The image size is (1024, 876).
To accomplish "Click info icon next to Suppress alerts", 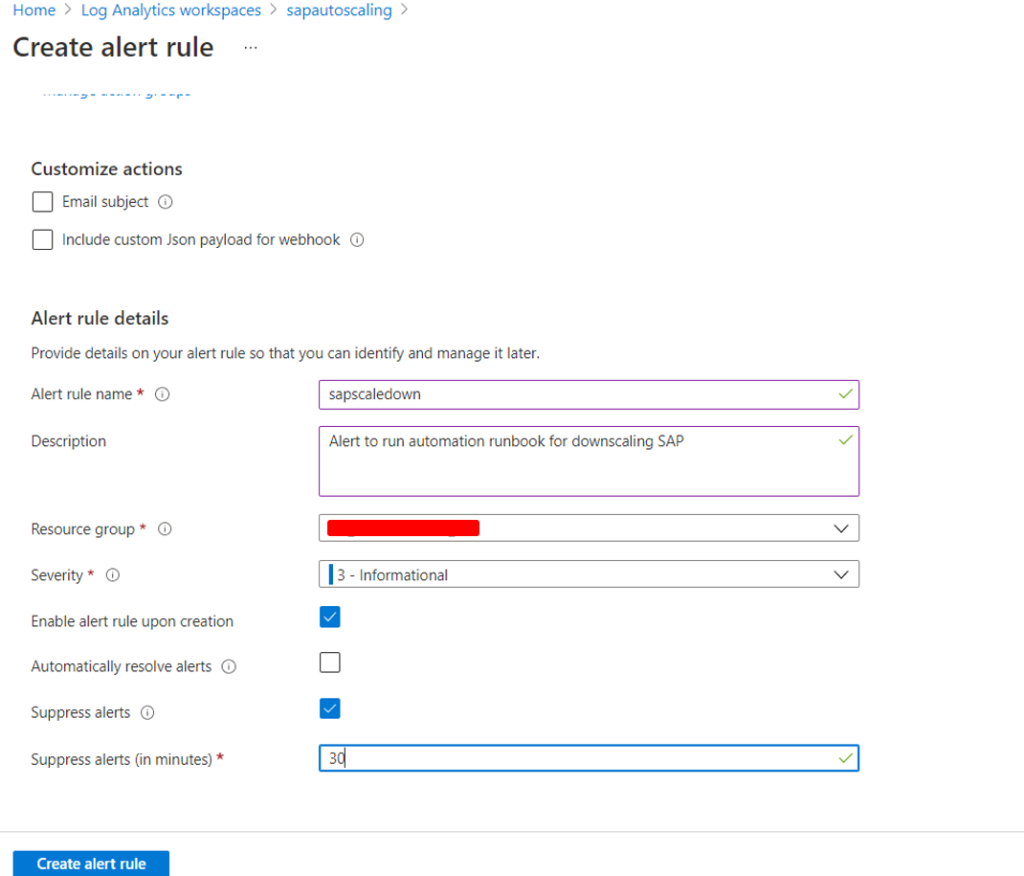I will [x=148, y=713].
